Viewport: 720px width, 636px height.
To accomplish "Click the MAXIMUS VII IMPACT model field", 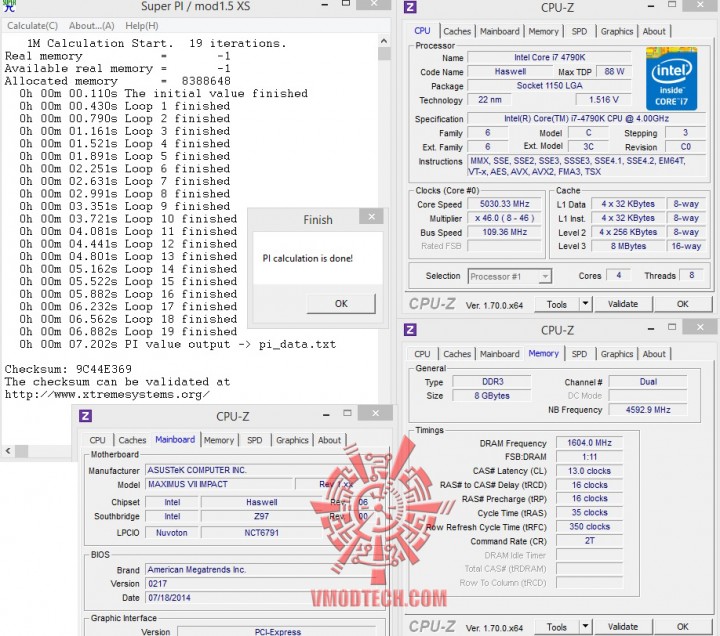I will [x=219, y=484].
